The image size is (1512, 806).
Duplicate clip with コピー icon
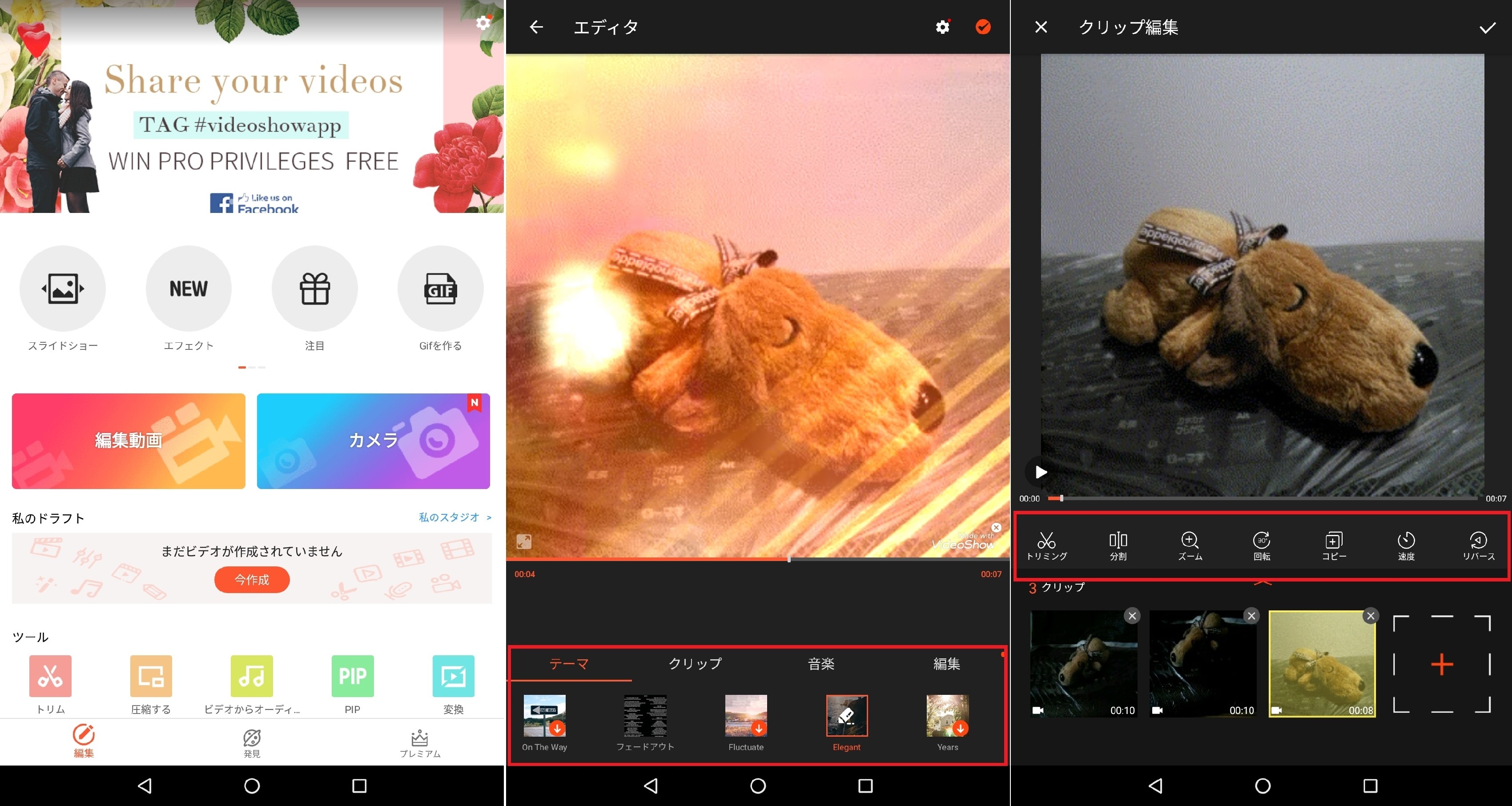(x=1334, y=545)
